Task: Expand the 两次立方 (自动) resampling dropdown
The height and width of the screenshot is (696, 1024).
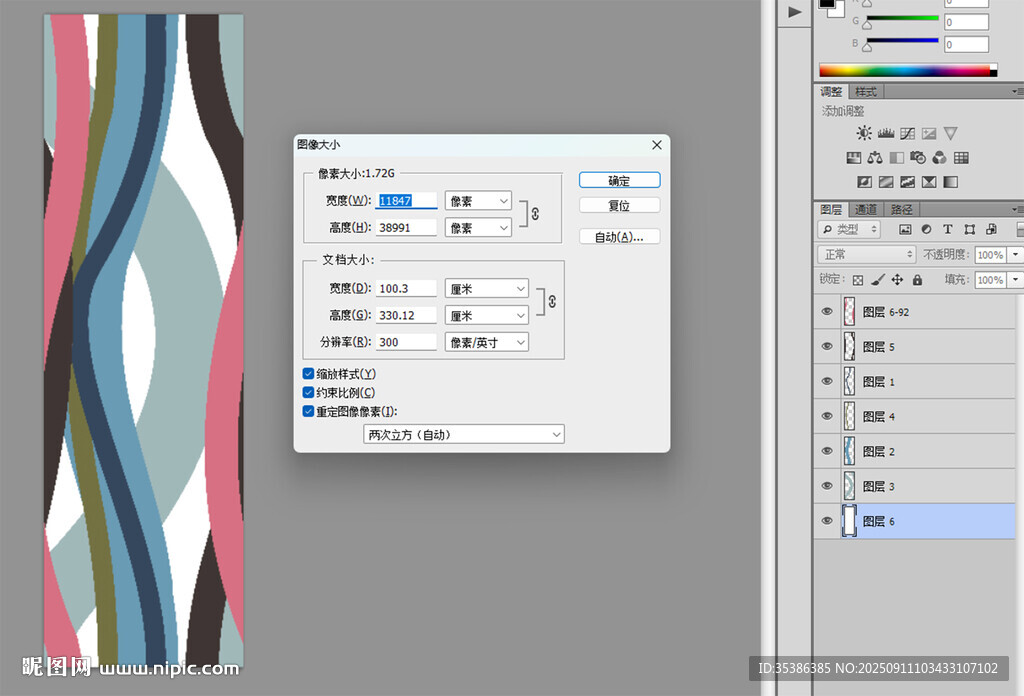Action: click(463, 434)
